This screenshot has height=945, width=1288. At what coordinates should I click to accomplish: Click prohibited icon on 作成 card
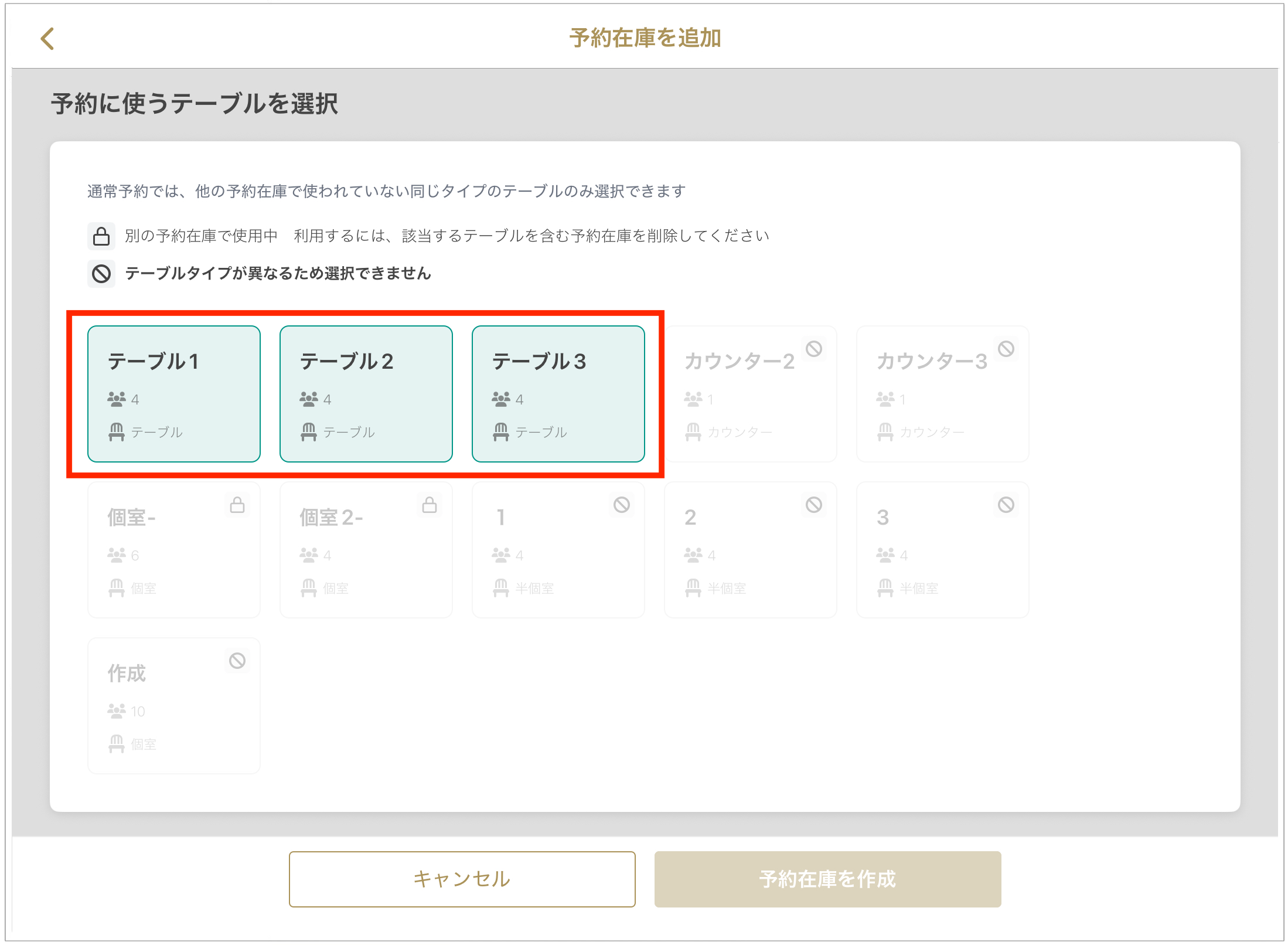click(237, 661)
